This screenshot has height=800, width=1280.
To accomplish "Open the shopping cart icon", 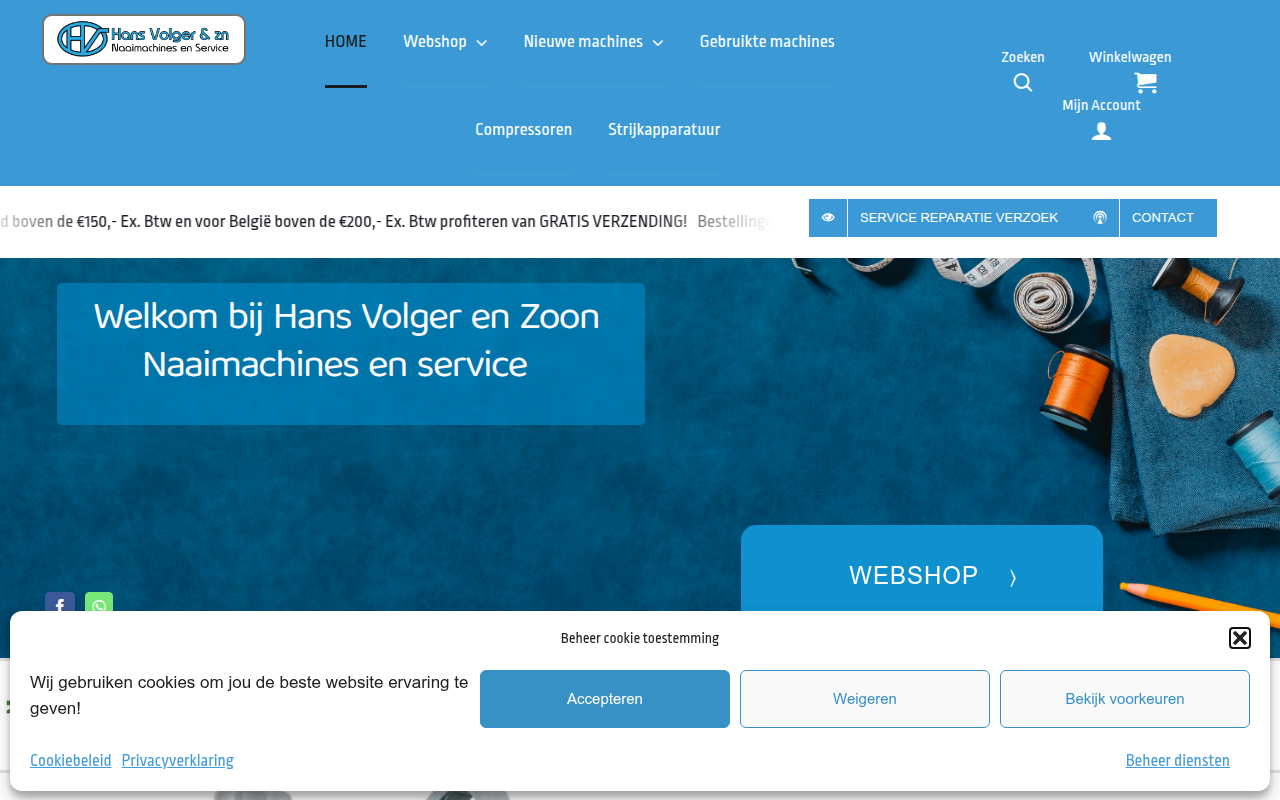I will [1146, 83].
